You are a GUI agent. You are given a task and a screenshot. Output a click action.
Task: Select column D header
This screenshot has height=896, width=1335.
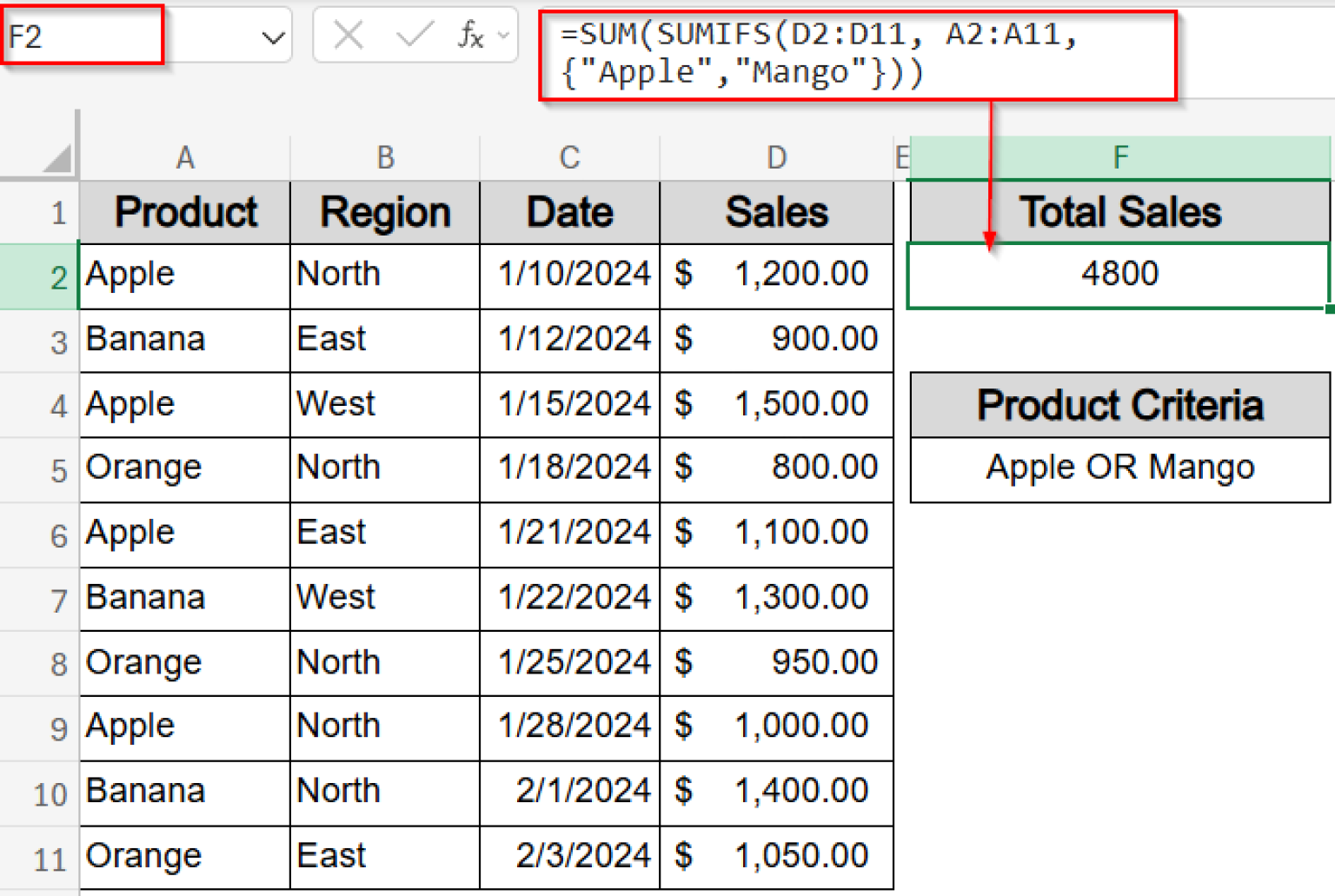(x=776, y=156)
